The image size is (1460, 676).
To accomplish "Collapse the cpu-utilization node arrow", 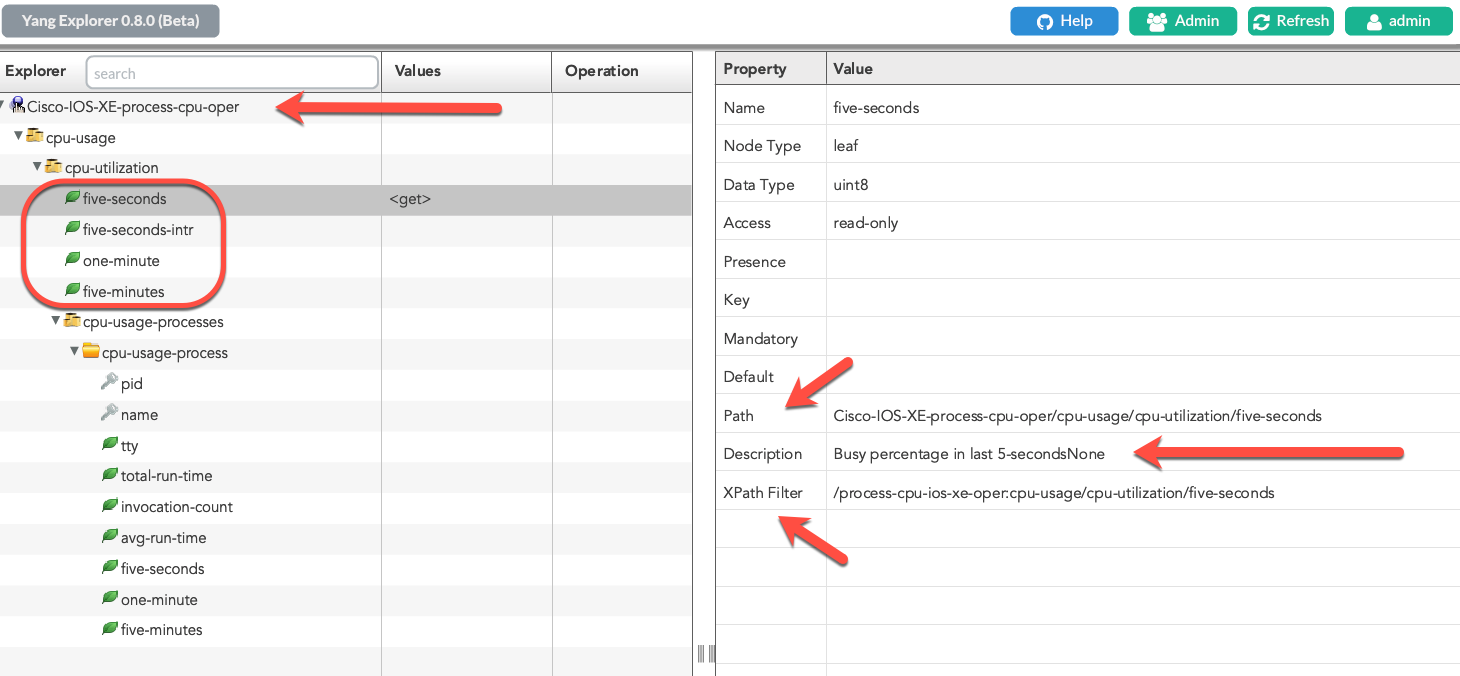I will [x=37, y=167].
